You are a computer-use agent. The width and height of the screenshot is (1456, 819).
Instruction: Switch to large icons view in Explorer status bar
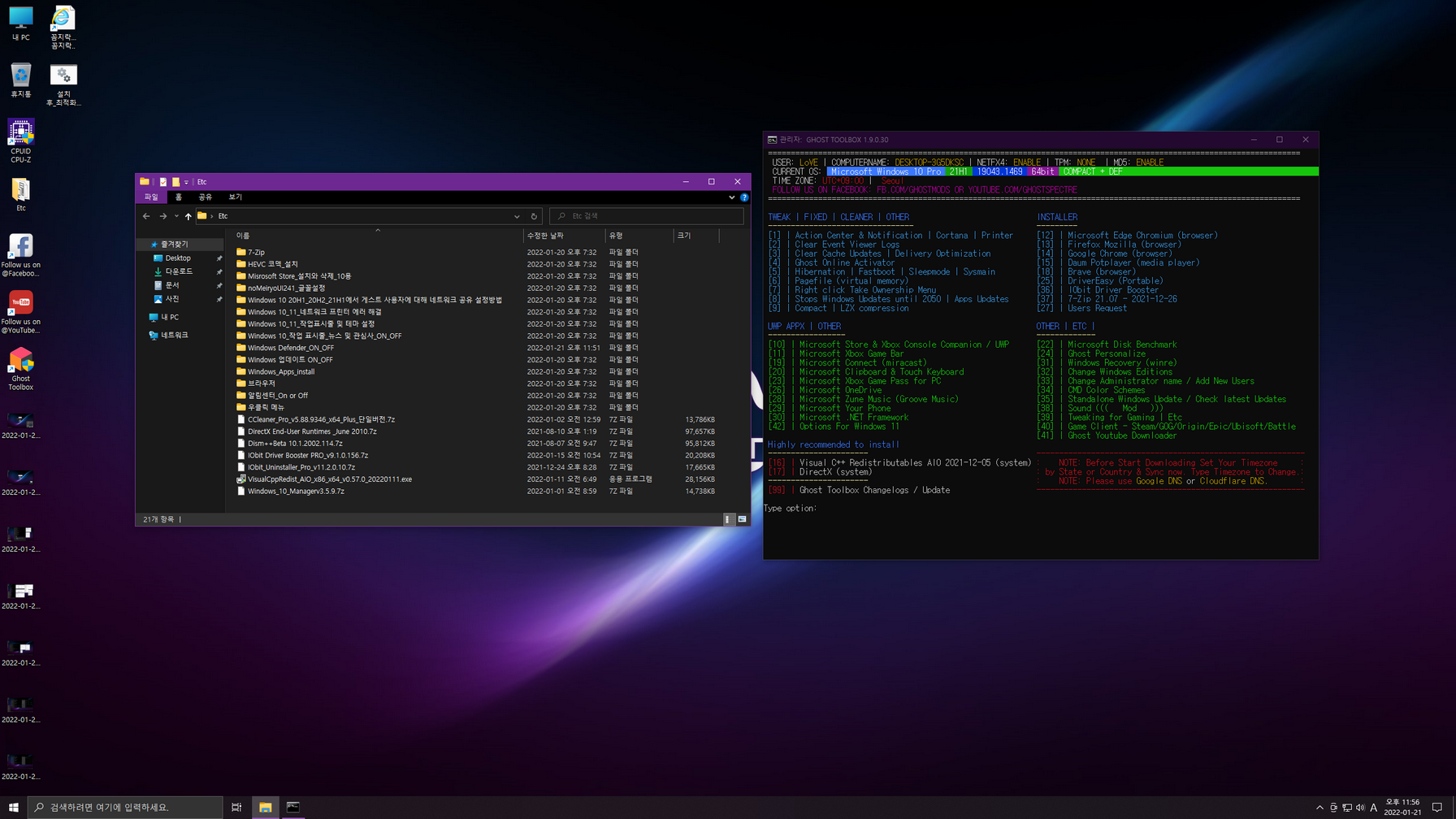pos(742,519)
